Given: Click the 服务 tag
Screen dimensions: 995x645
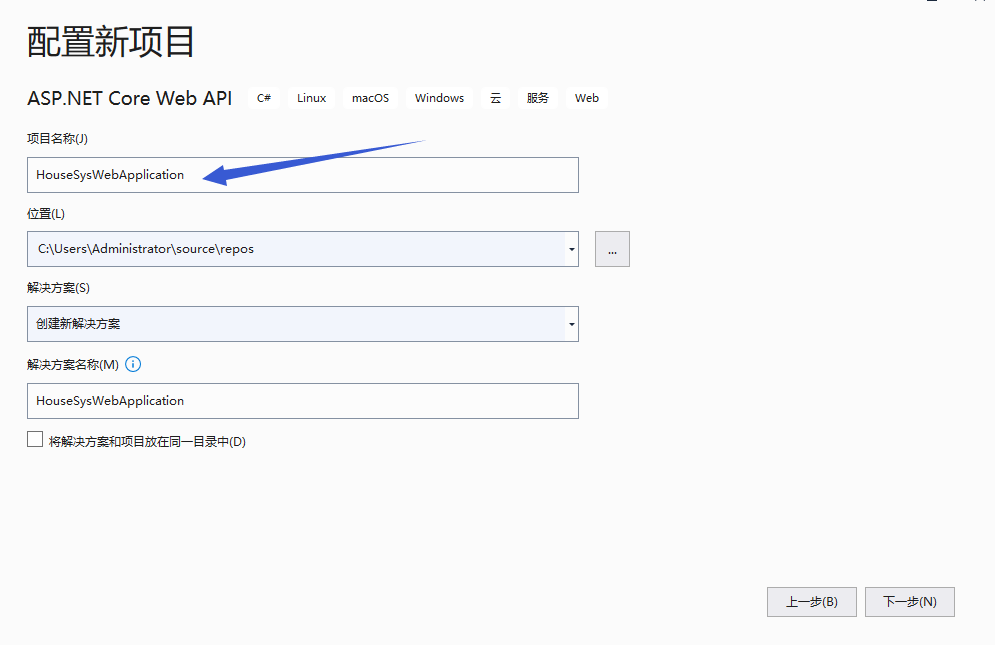Looking at the screenshot, I should pos(537,98).
